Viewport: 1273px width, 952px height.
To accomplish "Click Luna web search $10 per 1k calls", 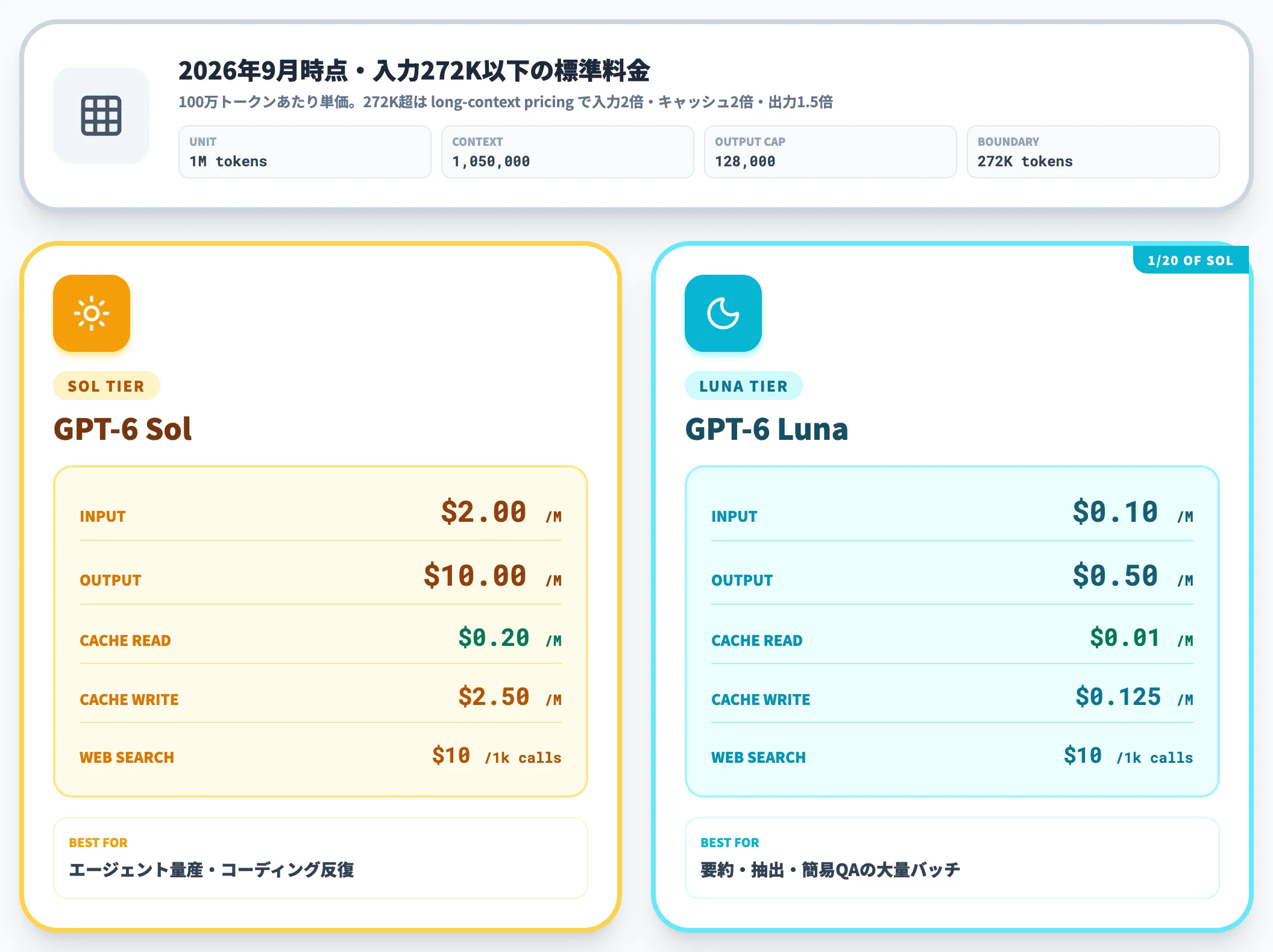I will (x=1128, y=756).
